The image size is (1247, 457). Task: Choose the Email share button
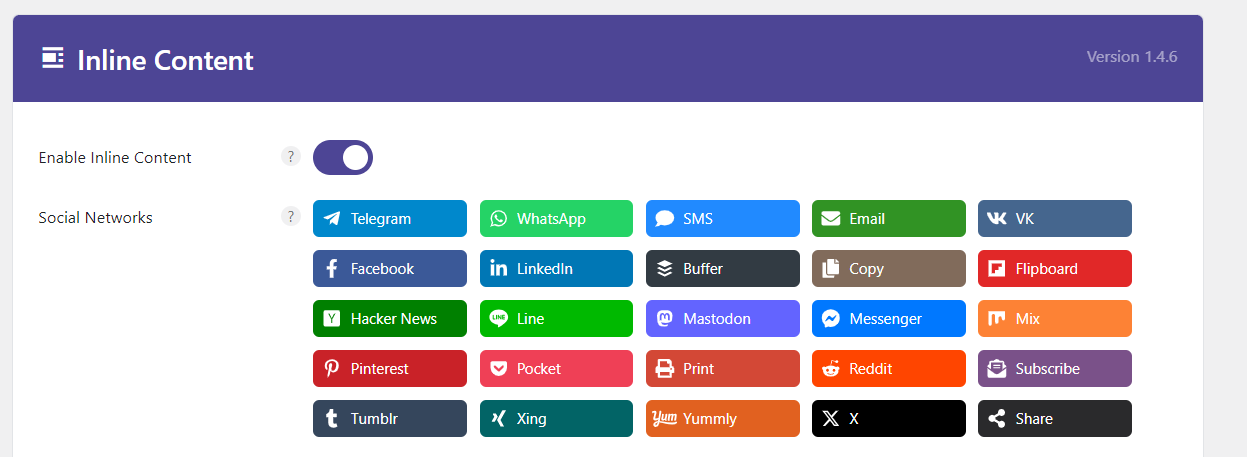click(888, 219)
